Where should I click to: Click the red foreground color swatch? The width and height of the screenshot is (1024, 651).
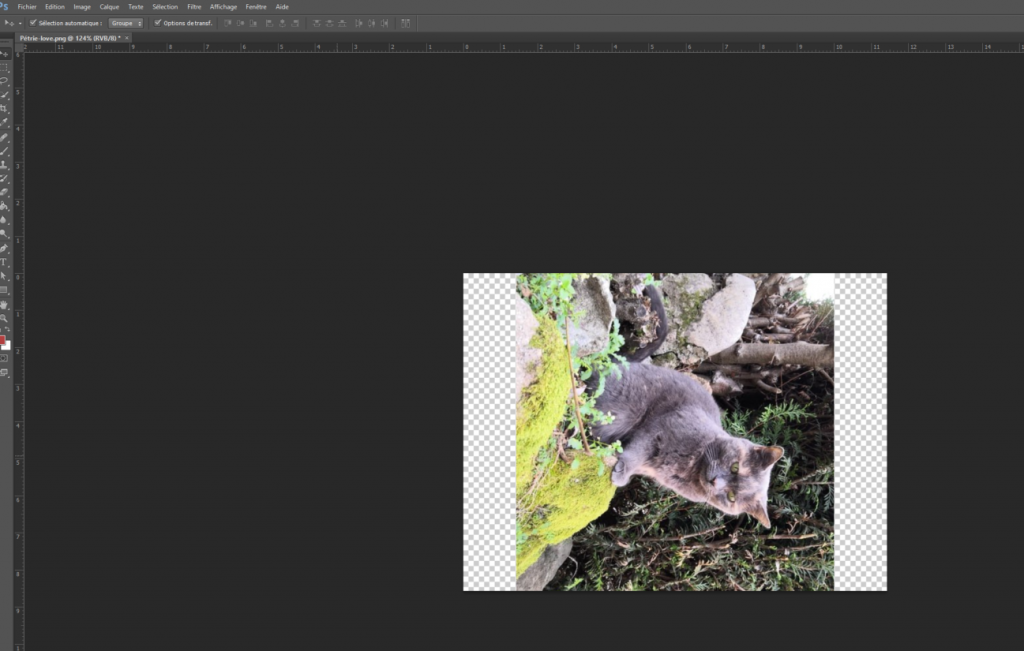tap(2, 340)
